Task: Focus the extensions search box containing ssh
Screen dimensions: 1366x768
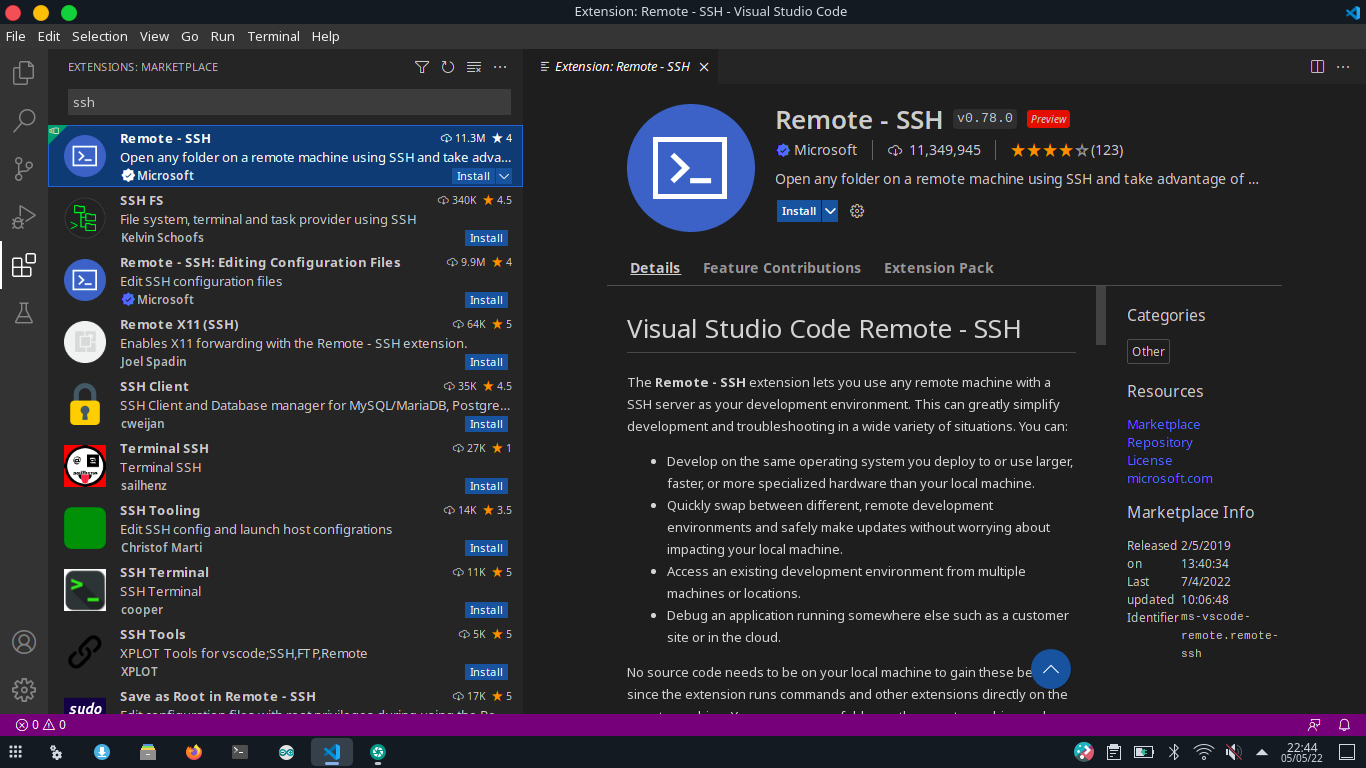Action: tap(289, 102)
